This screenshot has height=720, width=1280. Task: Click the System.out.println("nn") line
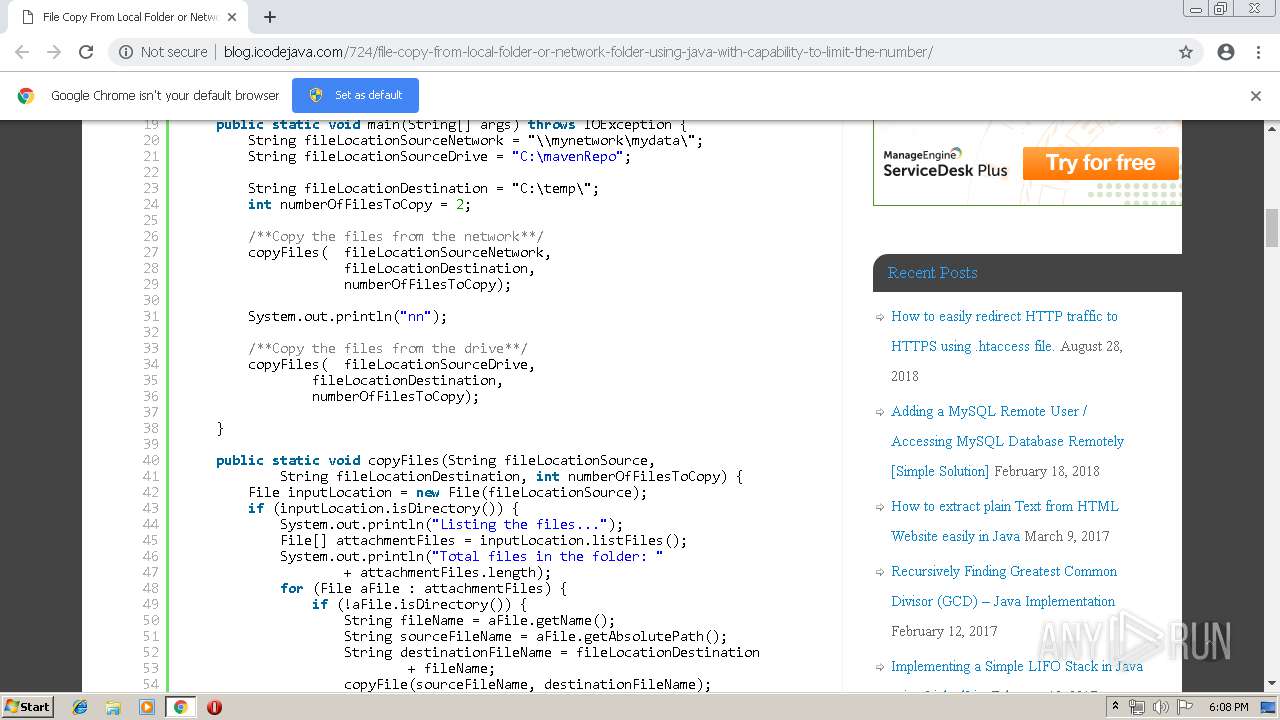coord(347,316)
